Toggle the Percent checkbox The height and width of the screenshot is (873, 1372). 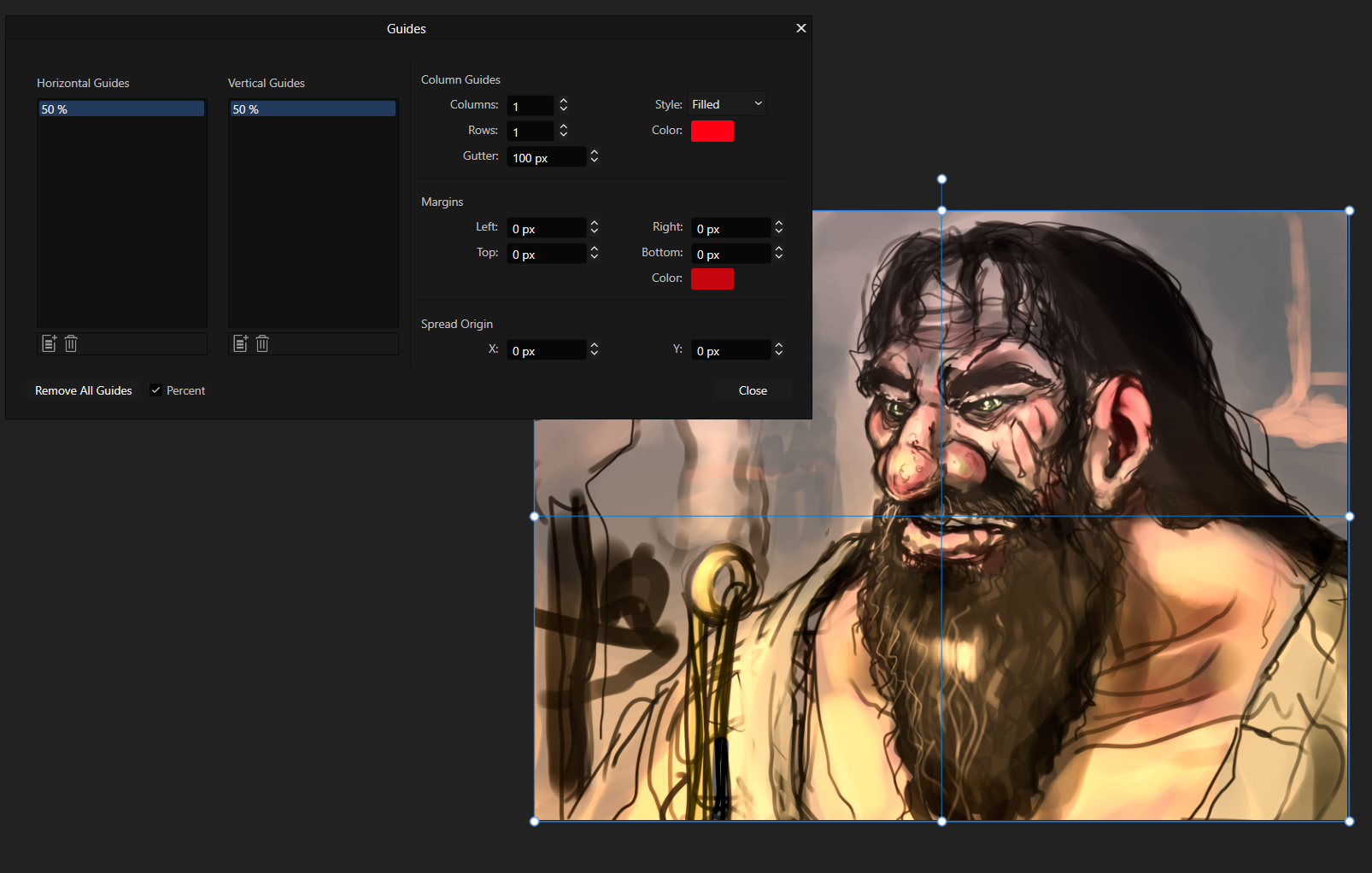coord(156,390)
